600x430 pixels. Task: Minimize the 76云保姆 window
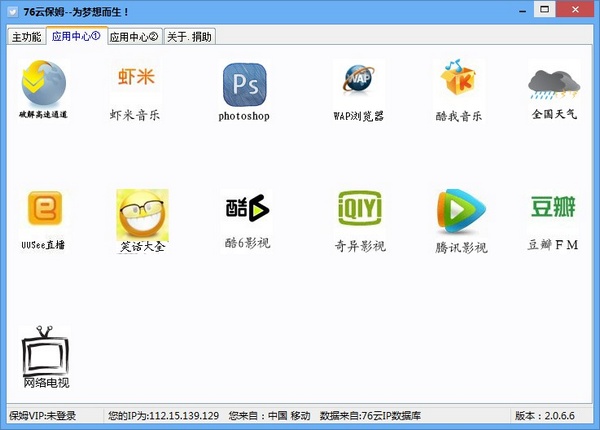pyautogui.click(x=523, y=10)
